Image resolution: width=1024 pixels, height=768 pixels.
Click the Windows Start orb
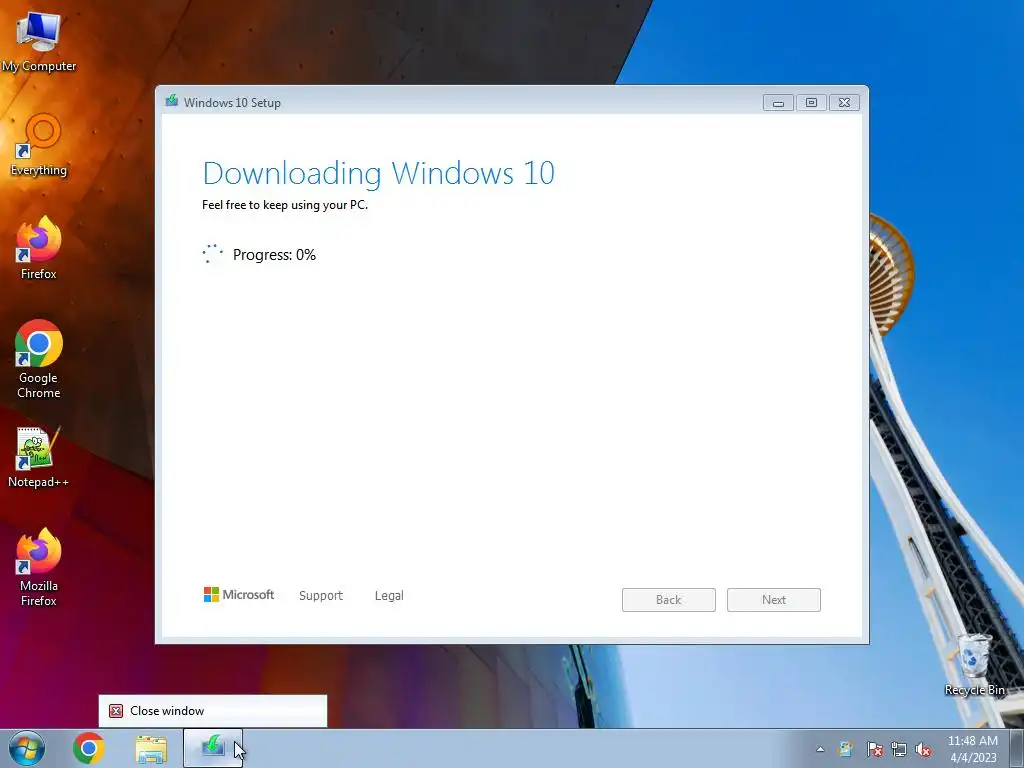click(27, 748)
